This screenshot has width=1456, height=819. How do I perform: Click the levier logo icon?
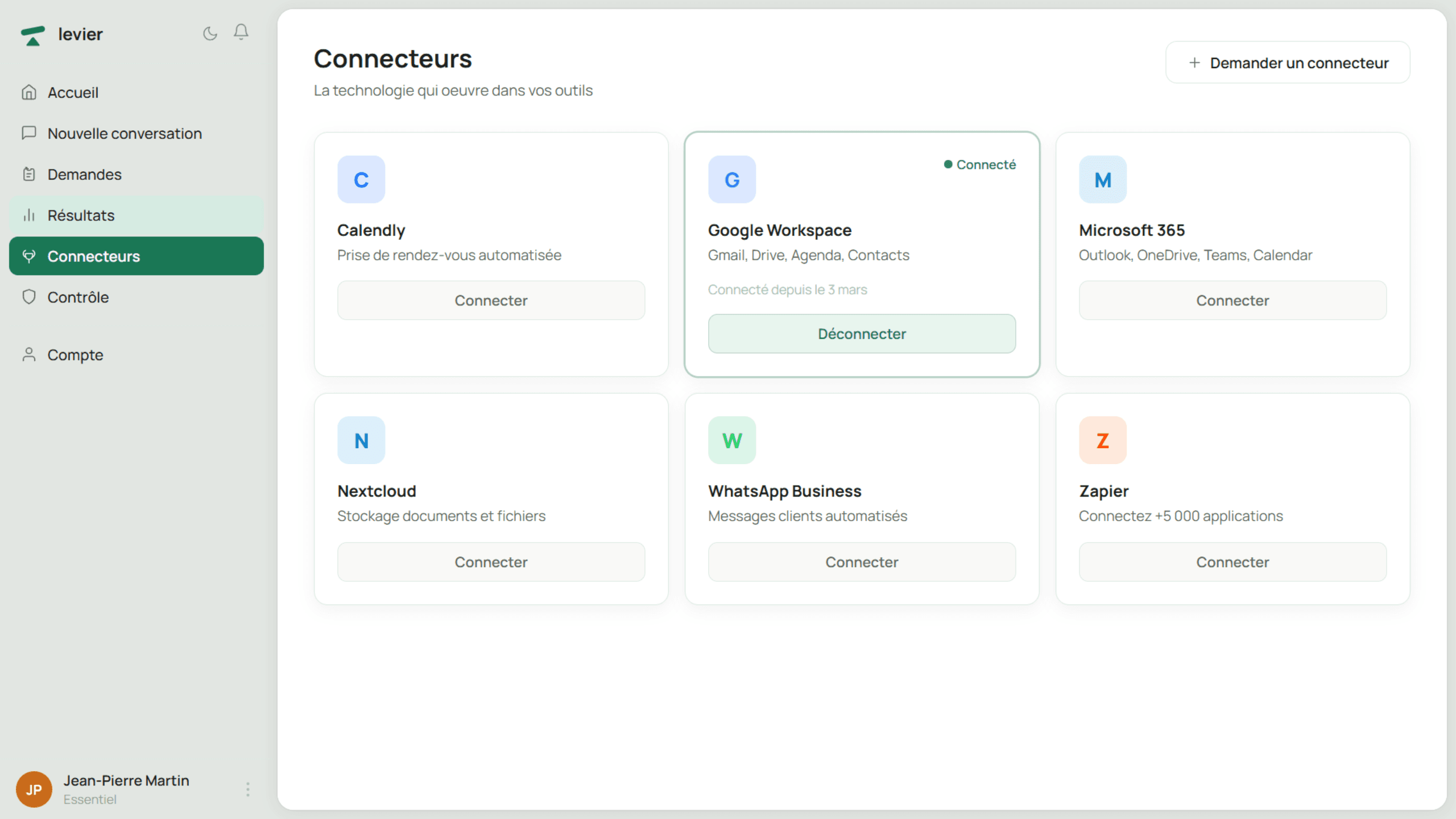coord(33,35)
